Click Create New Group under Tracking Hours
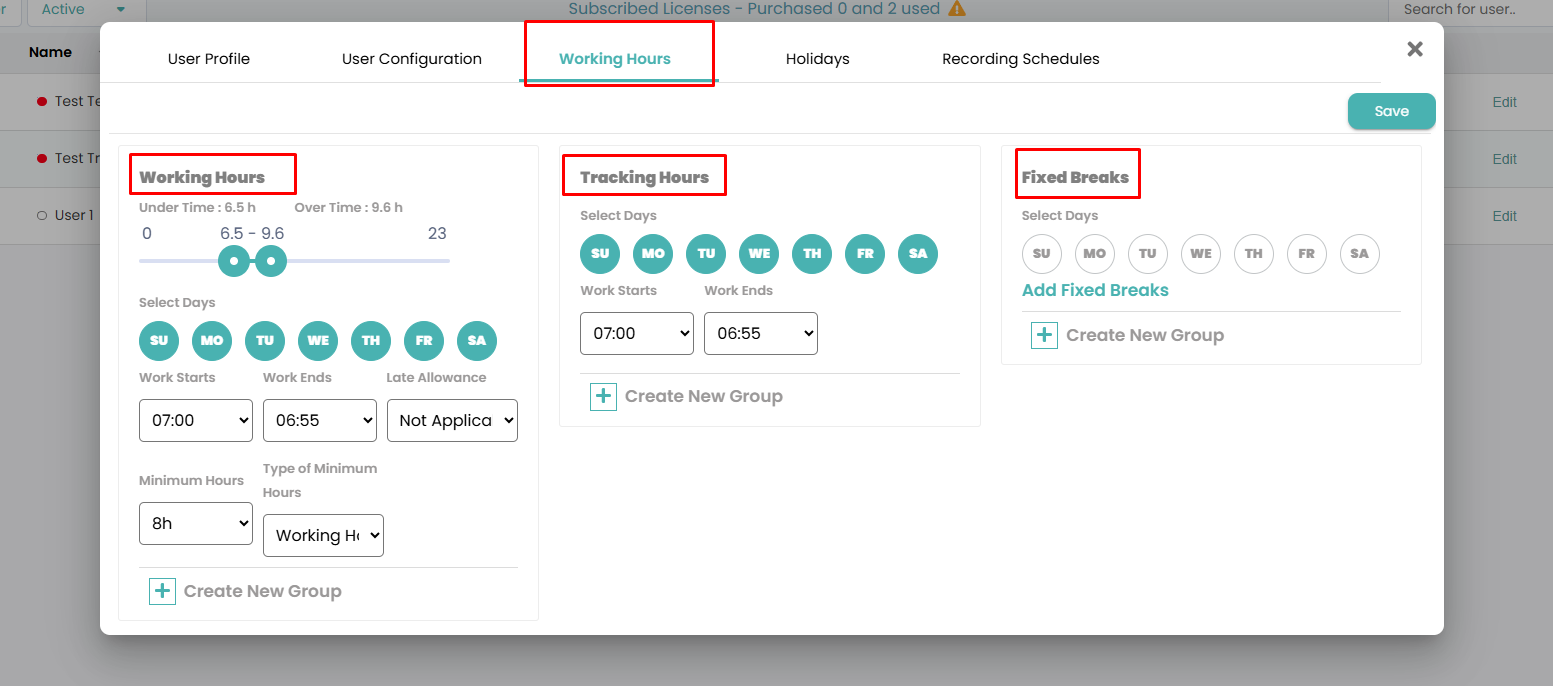 tap(704, 397)
